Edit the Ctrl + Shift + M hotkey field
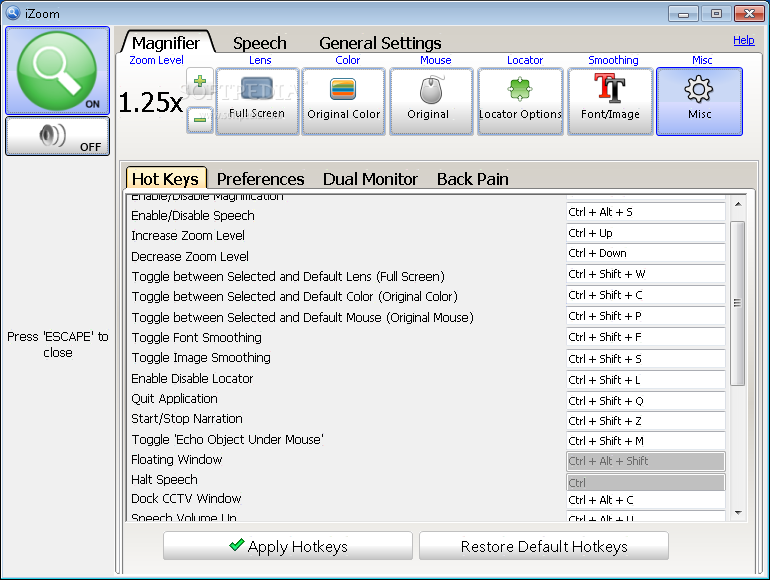Screen dimensions: 770x580 646,441
